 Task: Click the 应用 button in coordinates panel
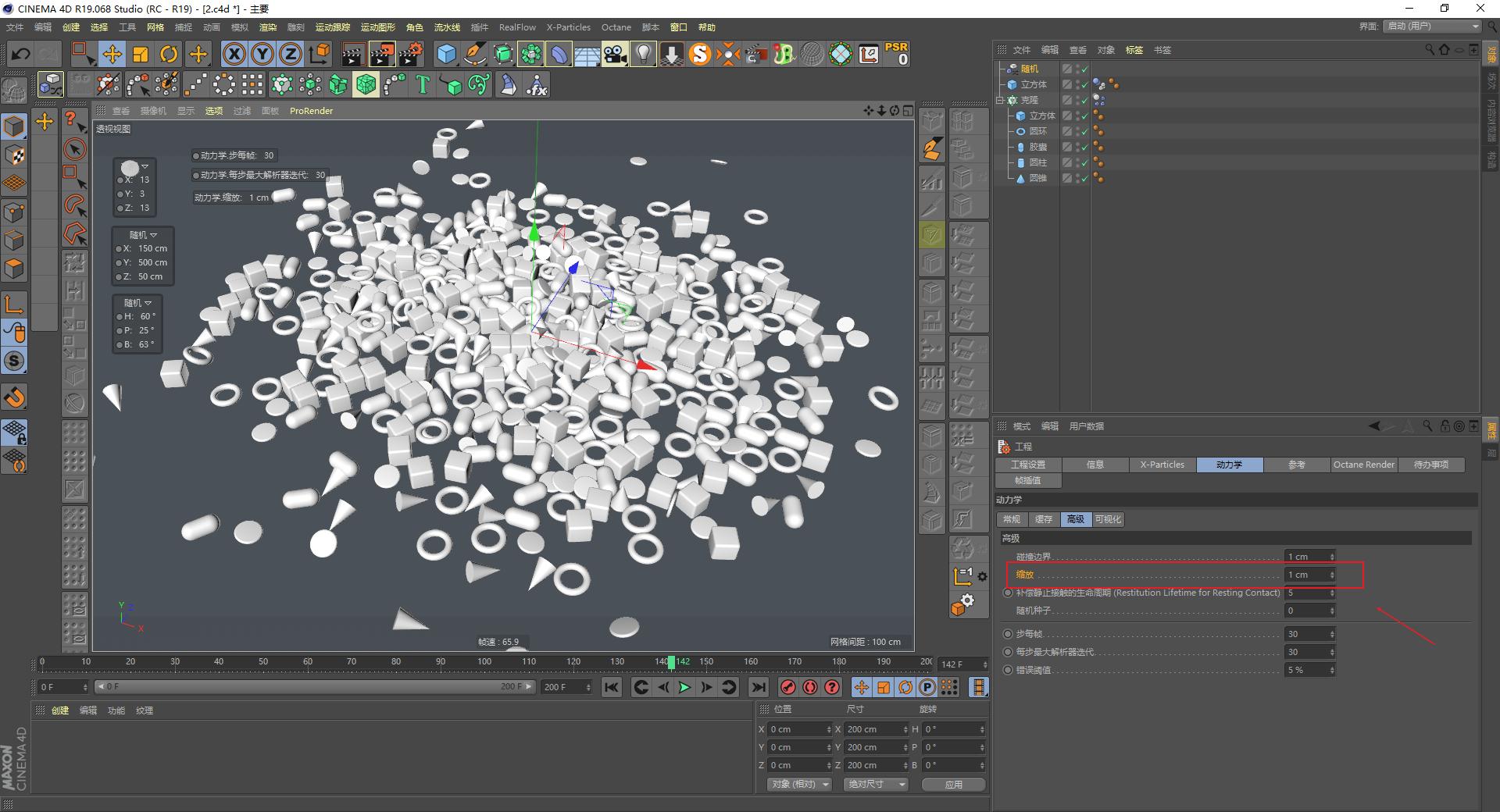953,784
